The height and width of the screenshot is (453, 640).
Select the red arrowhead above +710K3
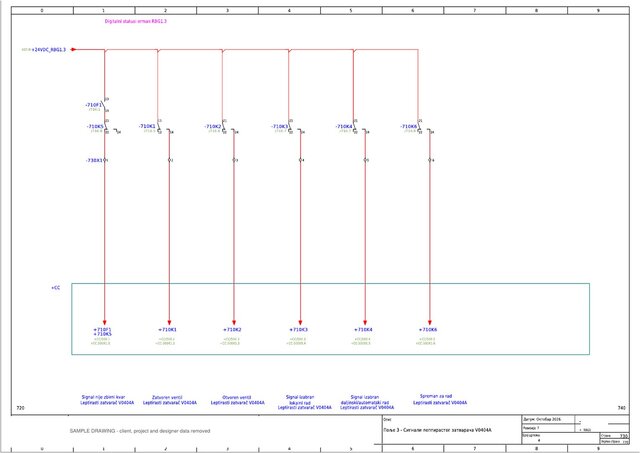click(x=300, y=322)
